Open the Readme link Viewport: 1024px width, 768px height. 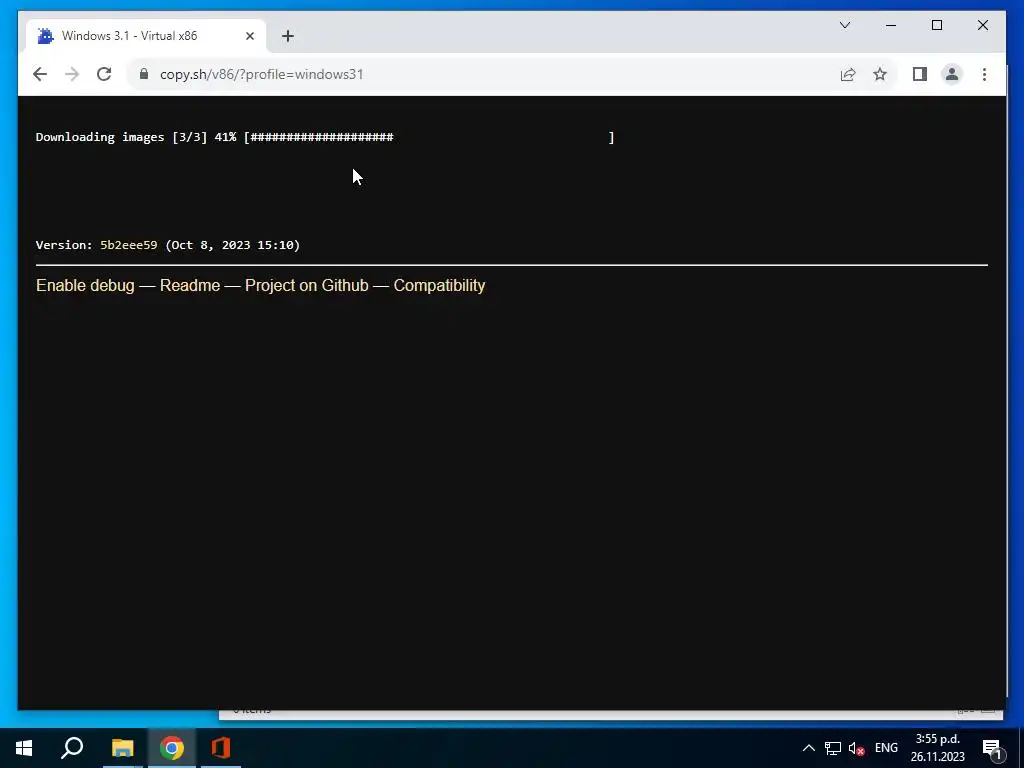190,285
